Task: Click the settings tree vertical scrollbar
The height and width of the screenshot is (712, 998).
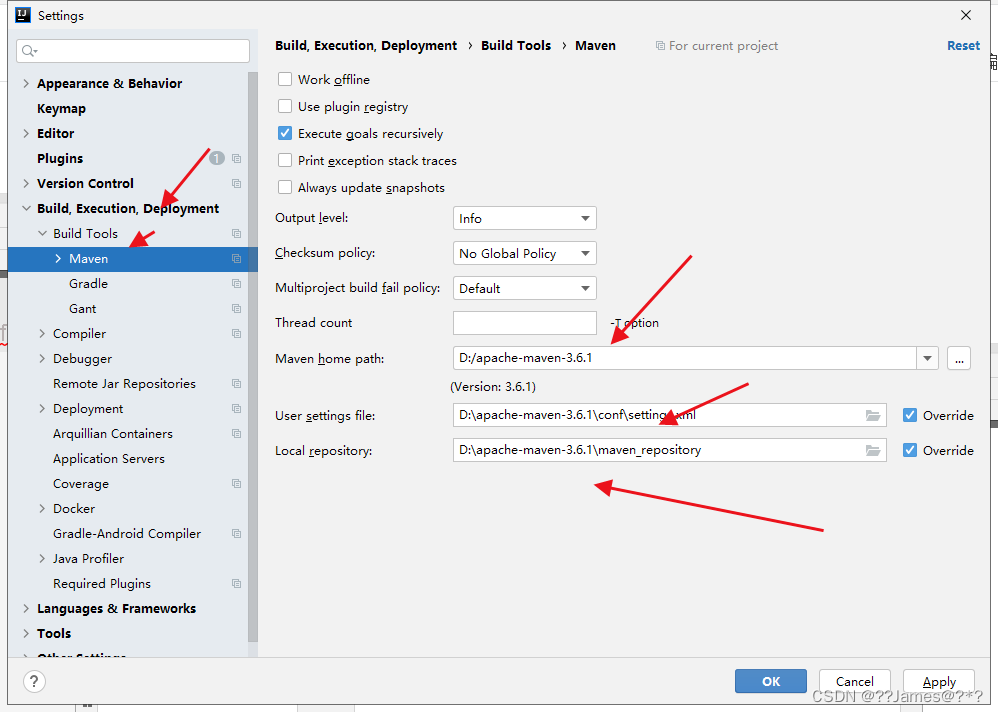Action: [253, 356]
